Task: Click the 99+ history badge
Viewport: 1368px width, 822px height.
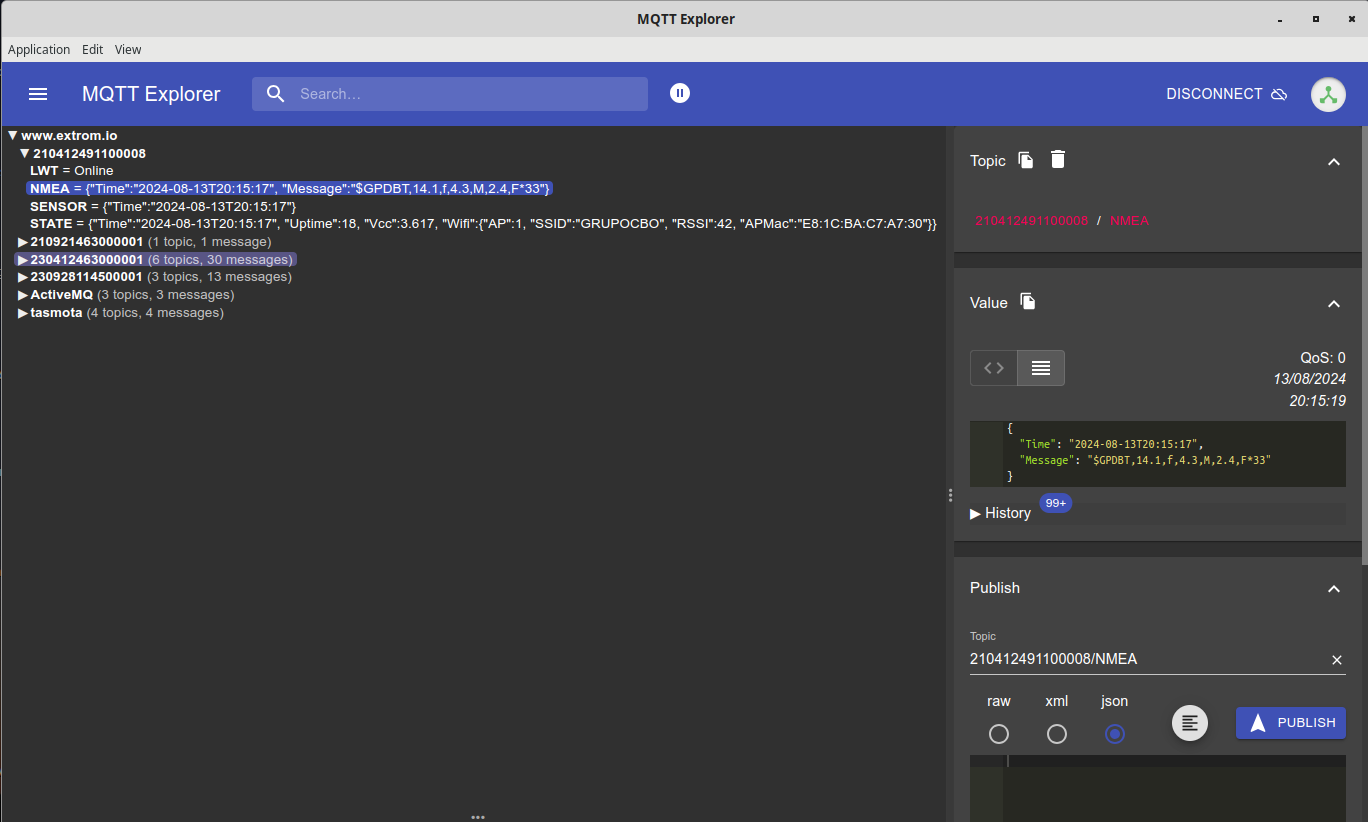Action: pos(1055,503)
